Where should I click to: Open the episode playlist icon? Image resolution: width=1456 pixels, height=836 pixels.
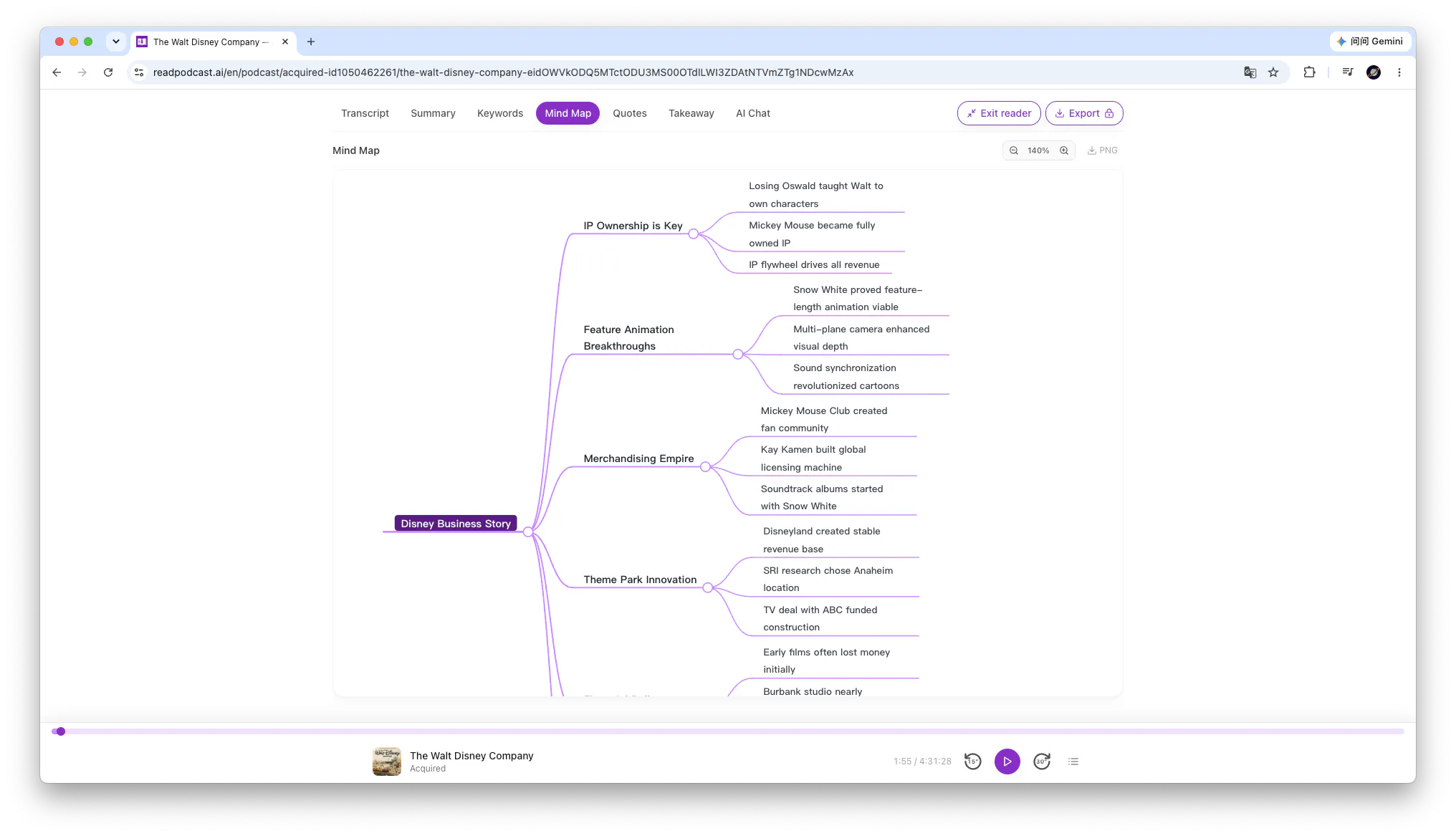click(x=1073, y=761)
